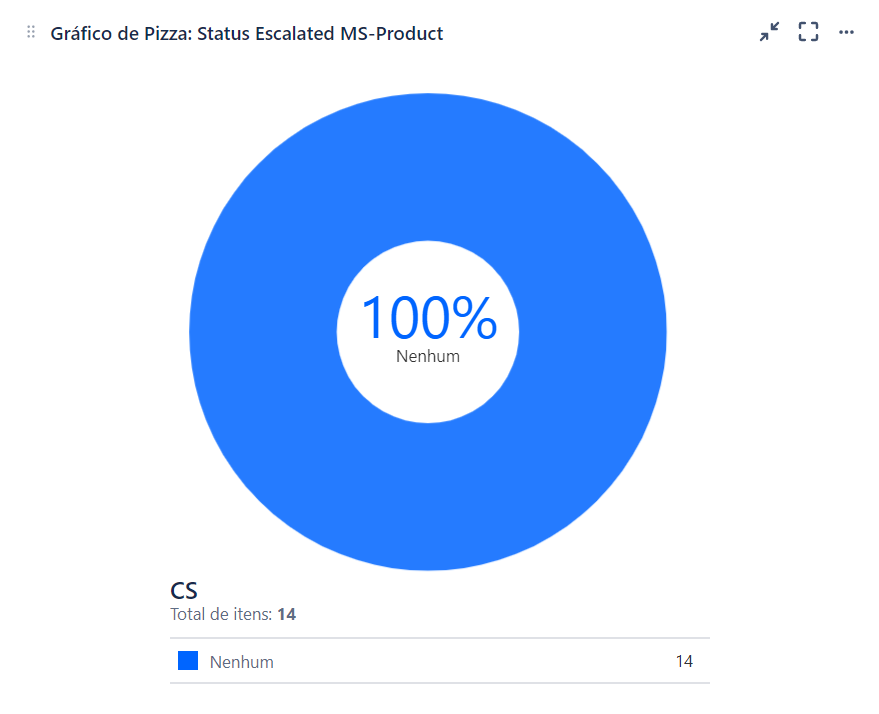Click the CS heading below the chart
The image size is (879, 714).
184,591
